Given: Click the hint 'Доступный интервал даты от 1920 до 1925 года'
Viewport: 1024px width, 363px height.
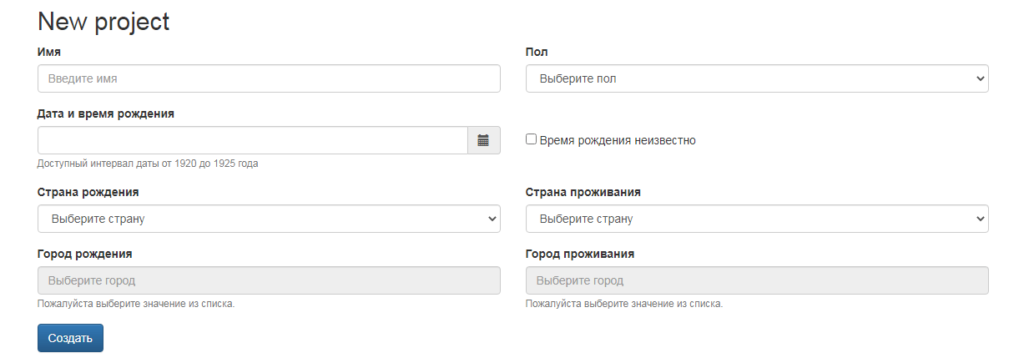Looking at the screenshot, I should pyautogui.click(x=148, y=164).
